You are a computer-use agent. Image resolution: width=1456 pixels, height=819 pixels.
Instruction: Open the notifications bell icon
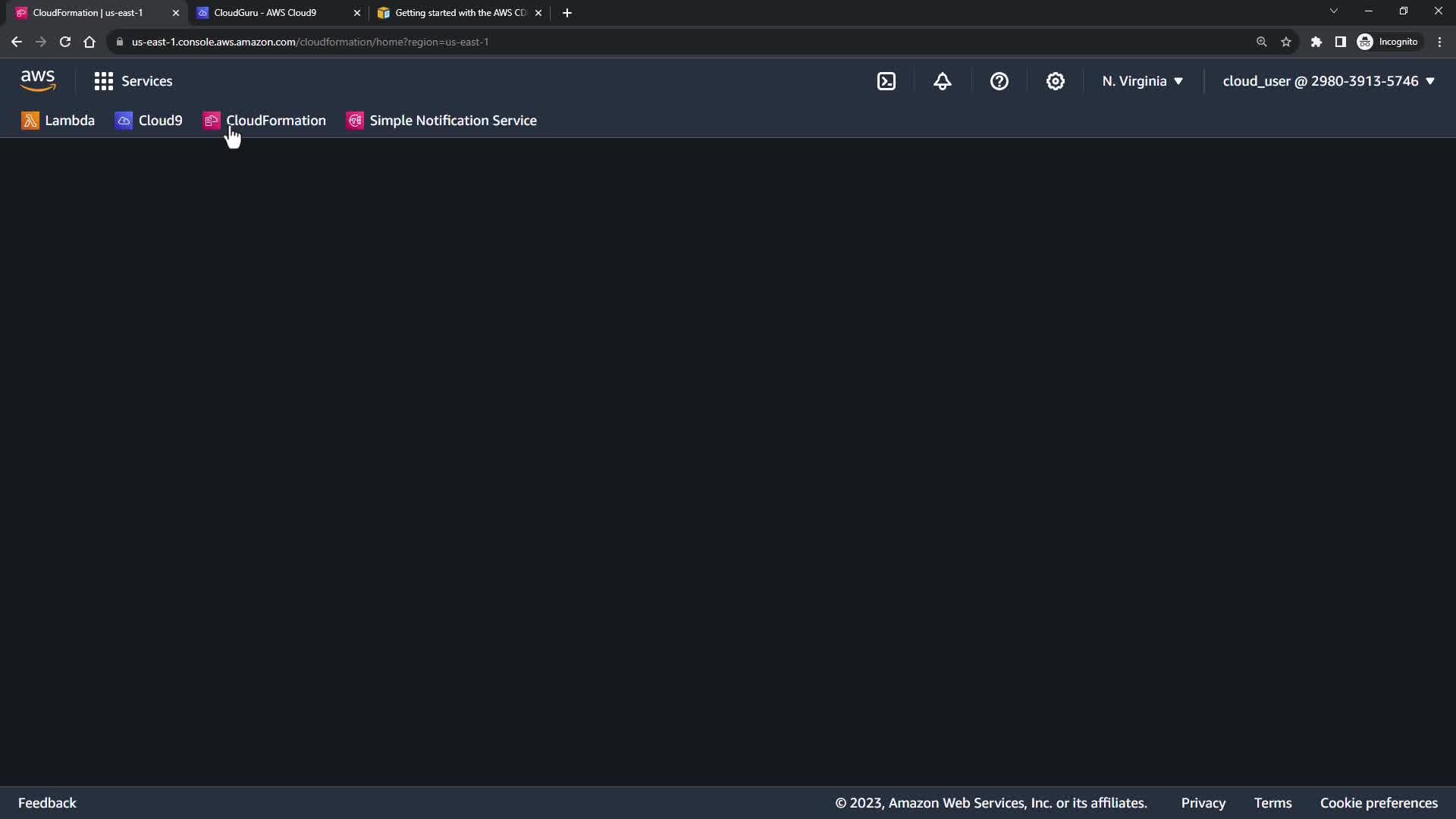(x=943, y=81)
